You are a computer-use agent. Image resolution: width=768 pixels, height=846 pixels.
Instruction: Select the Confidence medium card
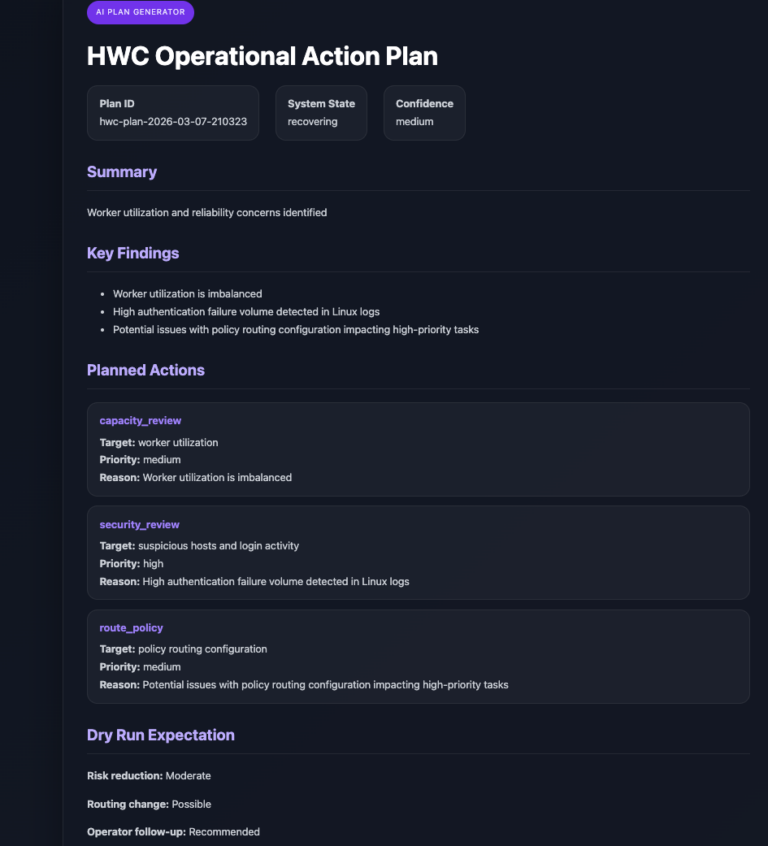coord(424,112)
